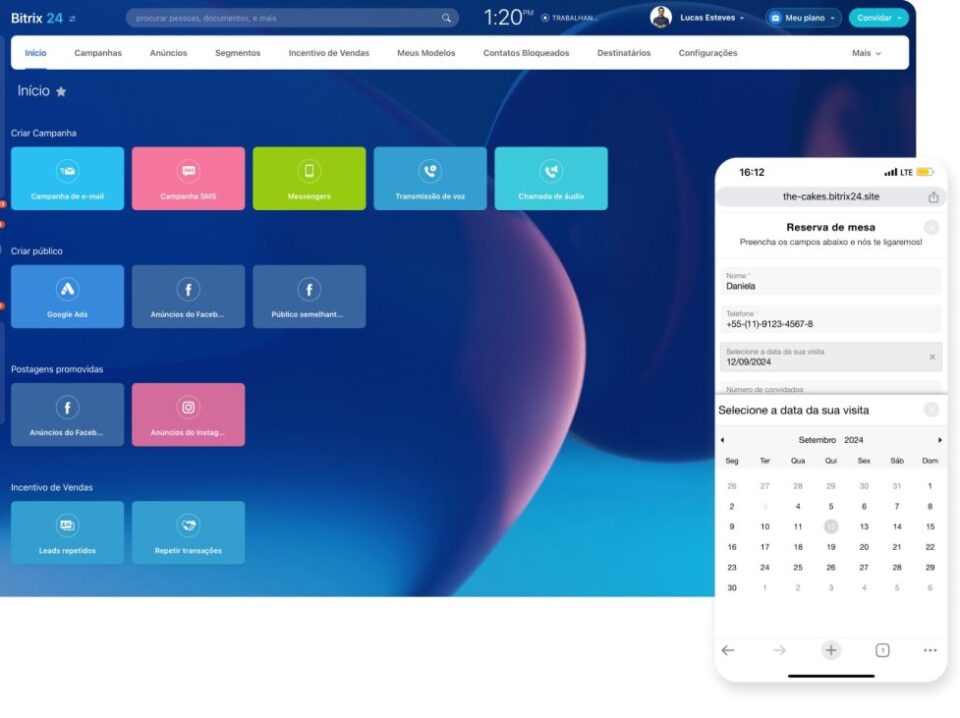Expand the Mais menu
Image resolution: width=960 pixels, height=718 pixels.
[866, 53]
